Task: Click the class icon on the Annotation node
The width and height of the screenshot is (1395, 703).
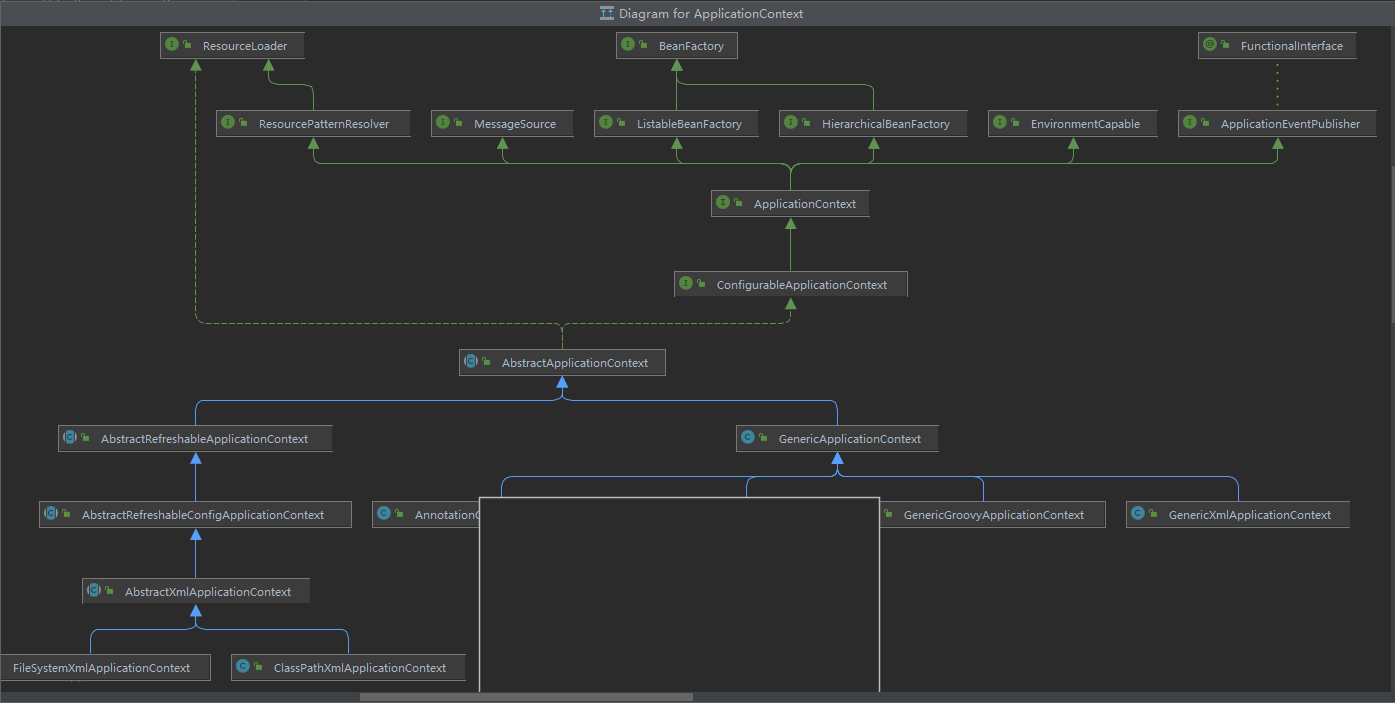Action: pyautogui.click(x=384, y=514)
